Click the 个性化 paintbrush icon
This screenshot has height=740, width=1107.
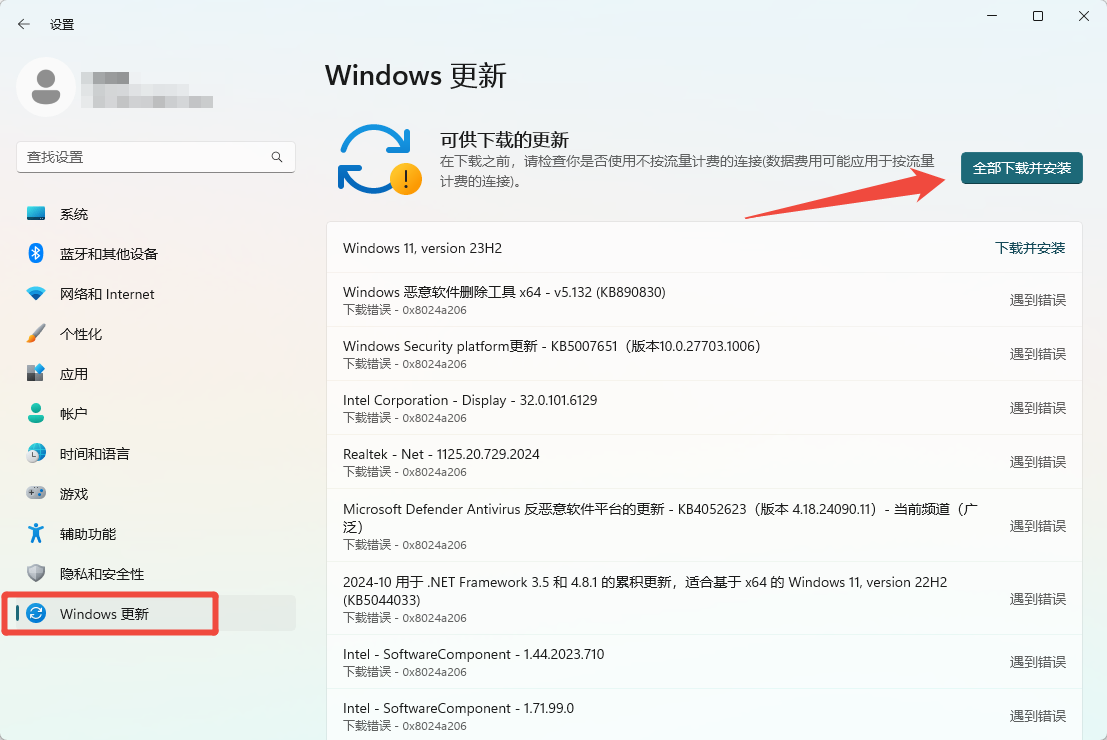36,333
